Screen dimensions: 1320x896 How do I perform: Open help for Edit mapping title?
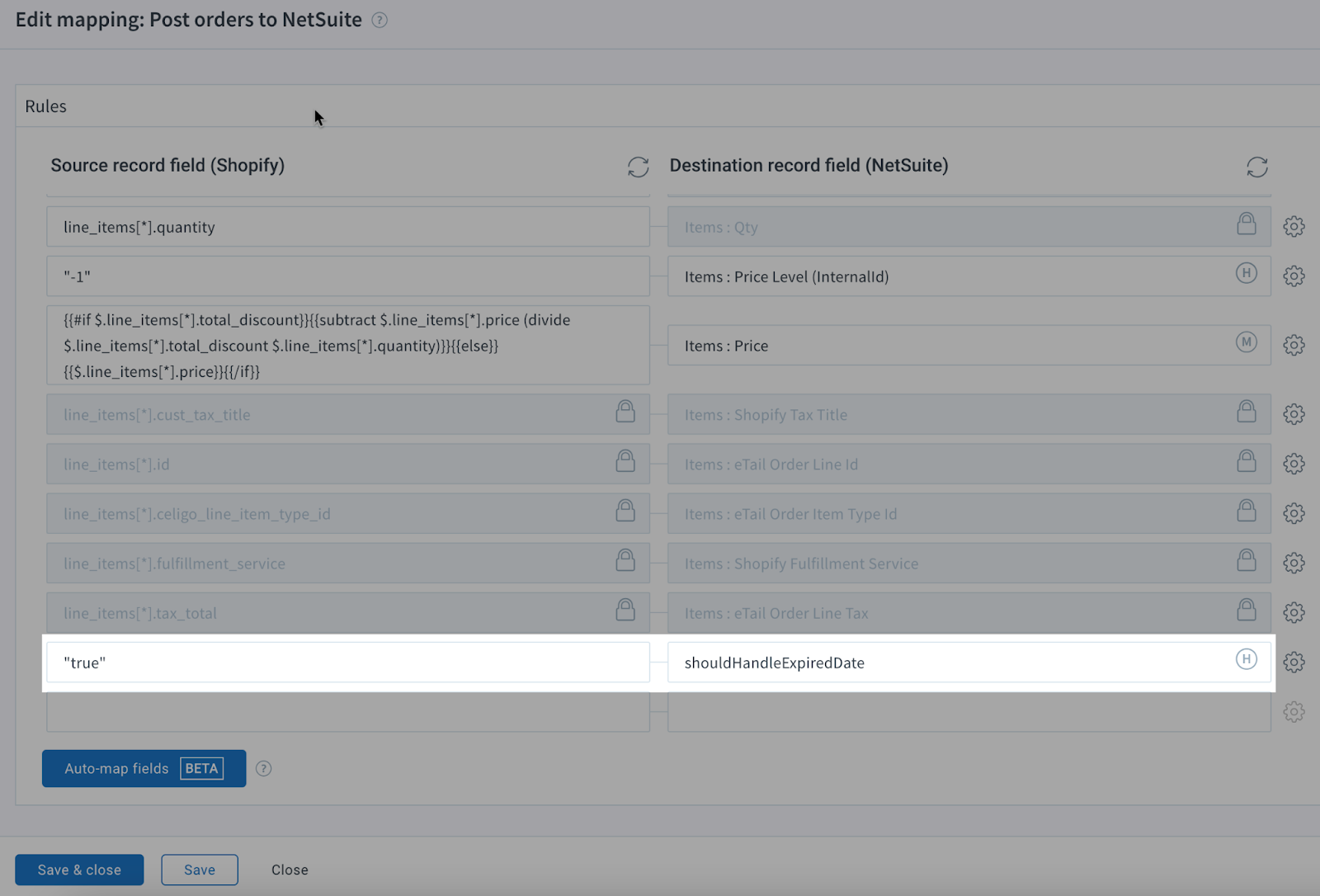click(x=379, y=20)
